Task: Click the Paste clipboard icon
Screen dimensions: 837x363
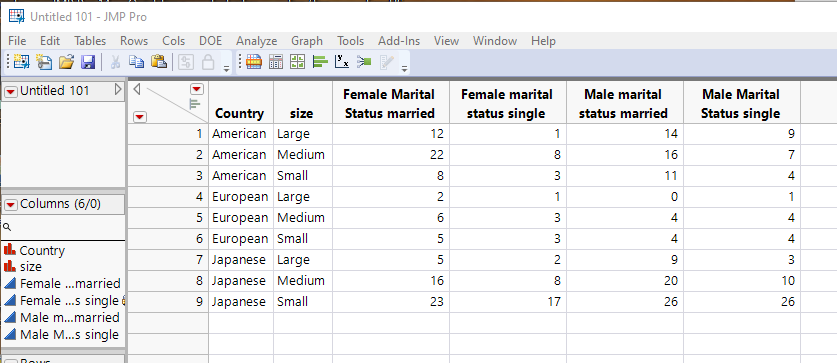Action: pos(159,62)
